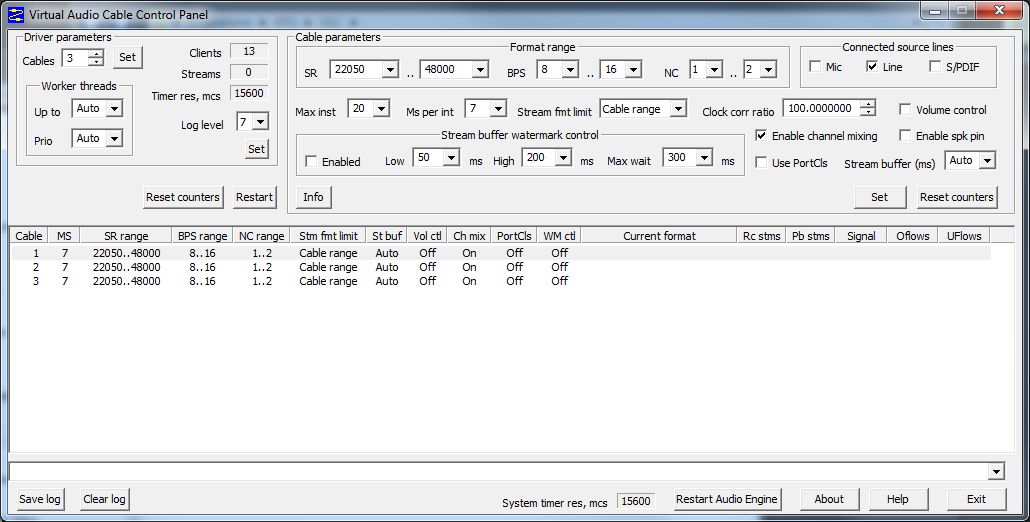The image size is (1030, 522).
Task: Click the SR range column header
Action: tap(126, 236)
